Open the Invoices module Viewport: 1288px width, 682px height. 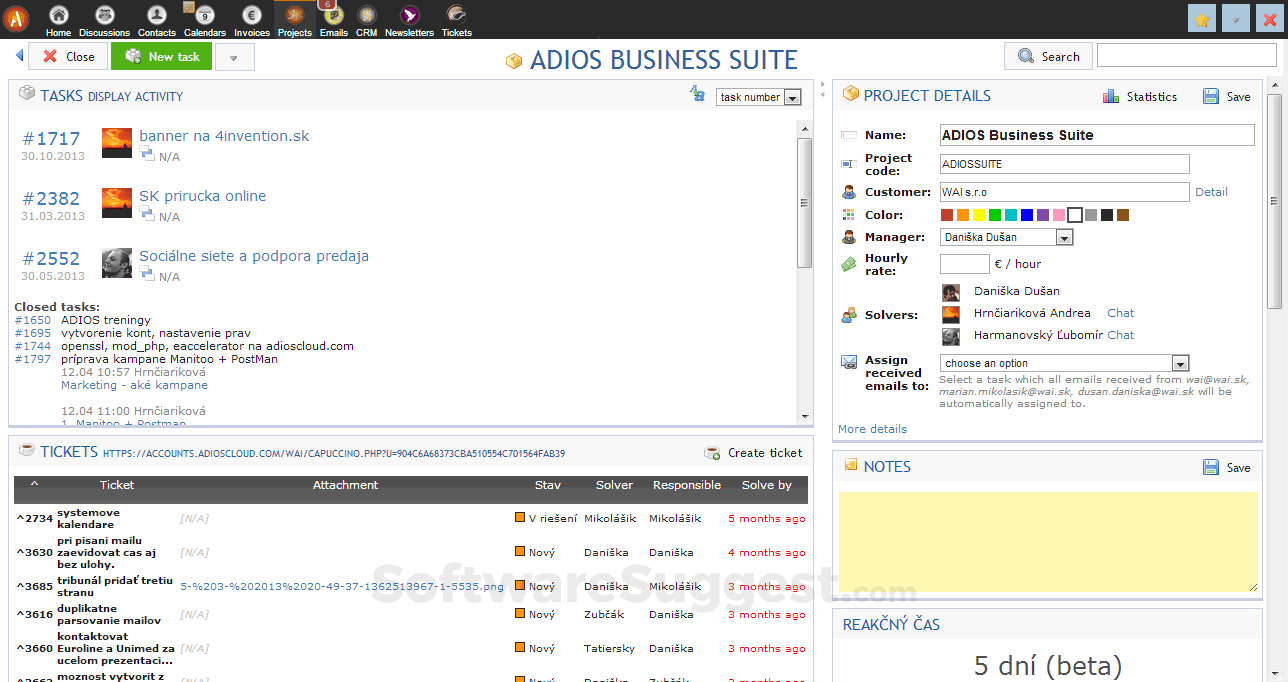point(252,20)
